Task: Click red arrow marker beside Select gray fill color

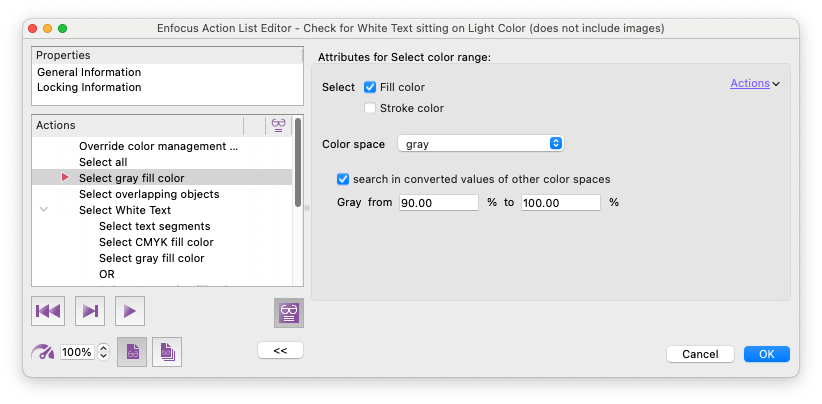Action: (x=65, y=178)
